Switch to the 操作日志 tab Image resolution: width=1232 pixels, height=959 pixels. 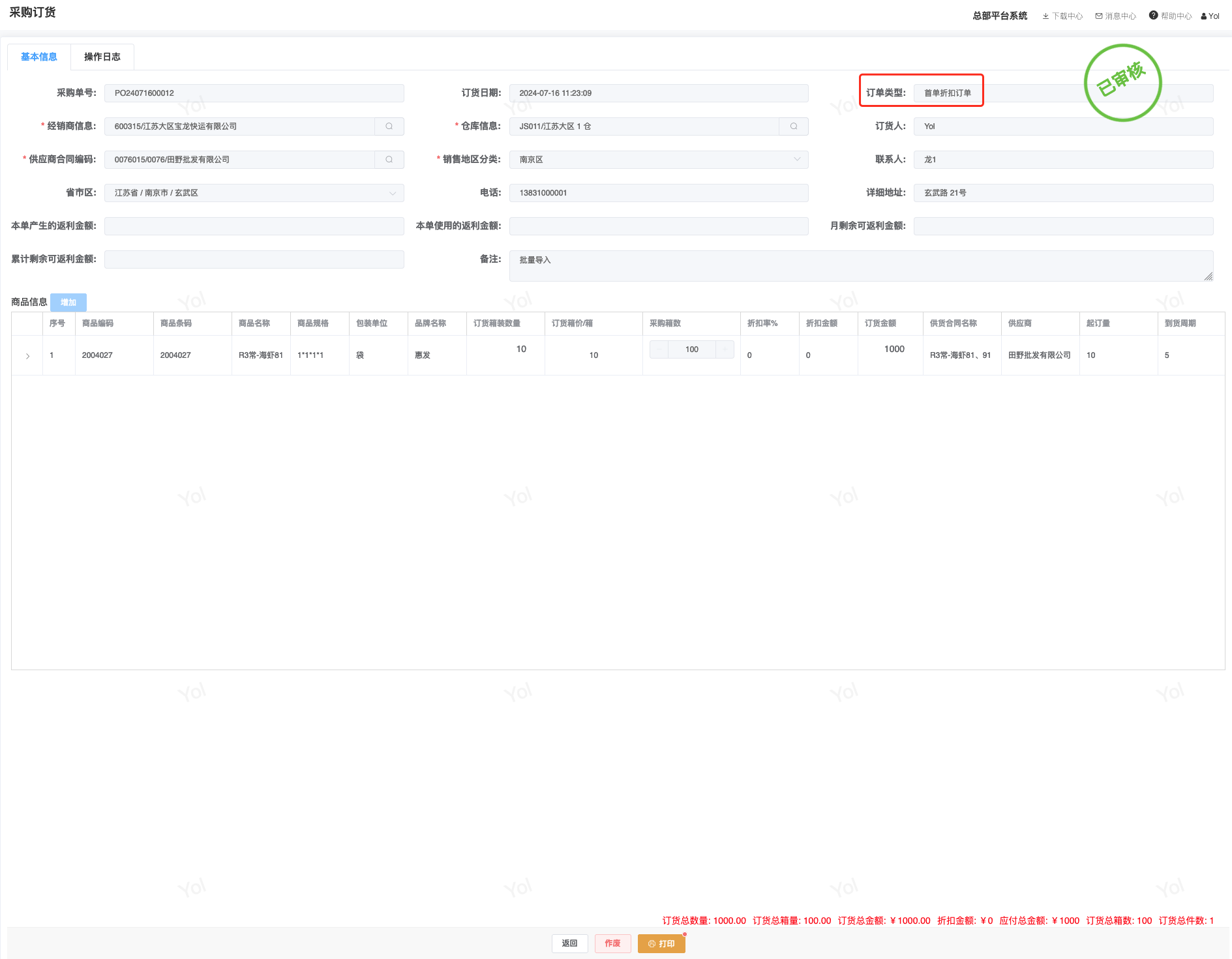coord(102,57)
